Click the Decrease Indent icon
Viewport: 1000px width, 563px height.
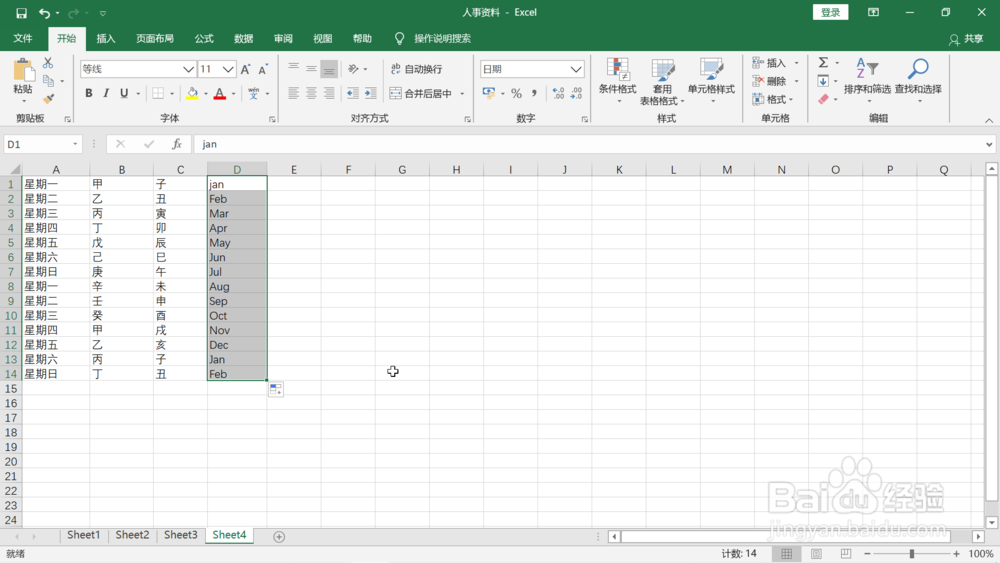pos(353,93)
